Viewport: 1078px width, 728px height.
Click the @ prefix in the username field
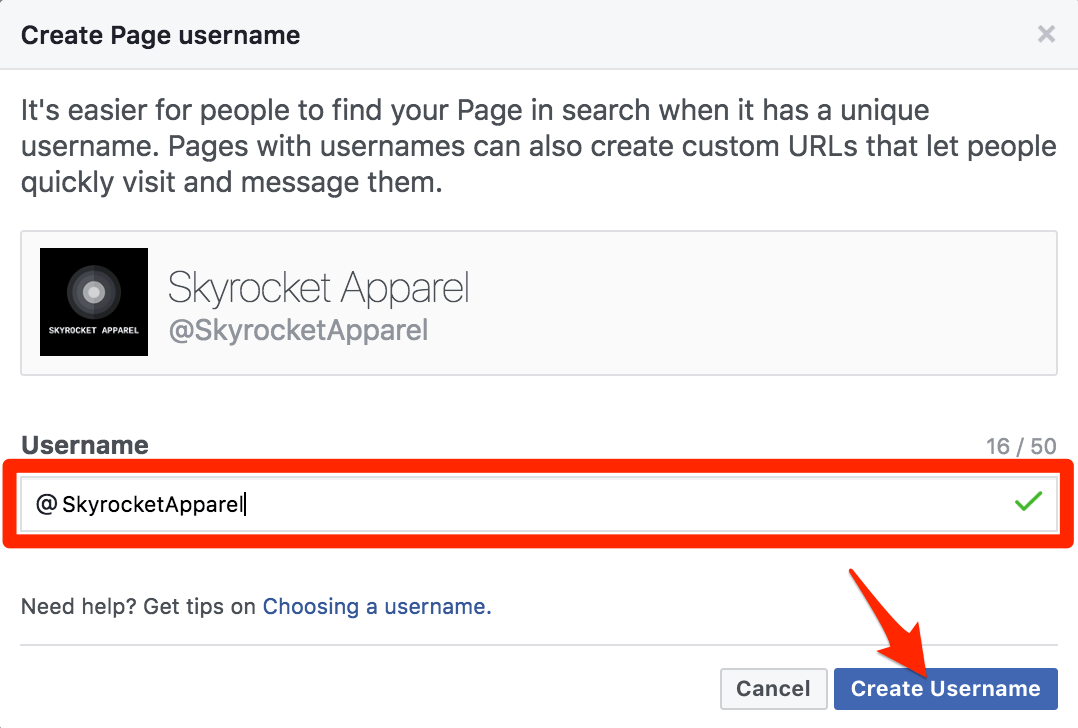point(46,505)
